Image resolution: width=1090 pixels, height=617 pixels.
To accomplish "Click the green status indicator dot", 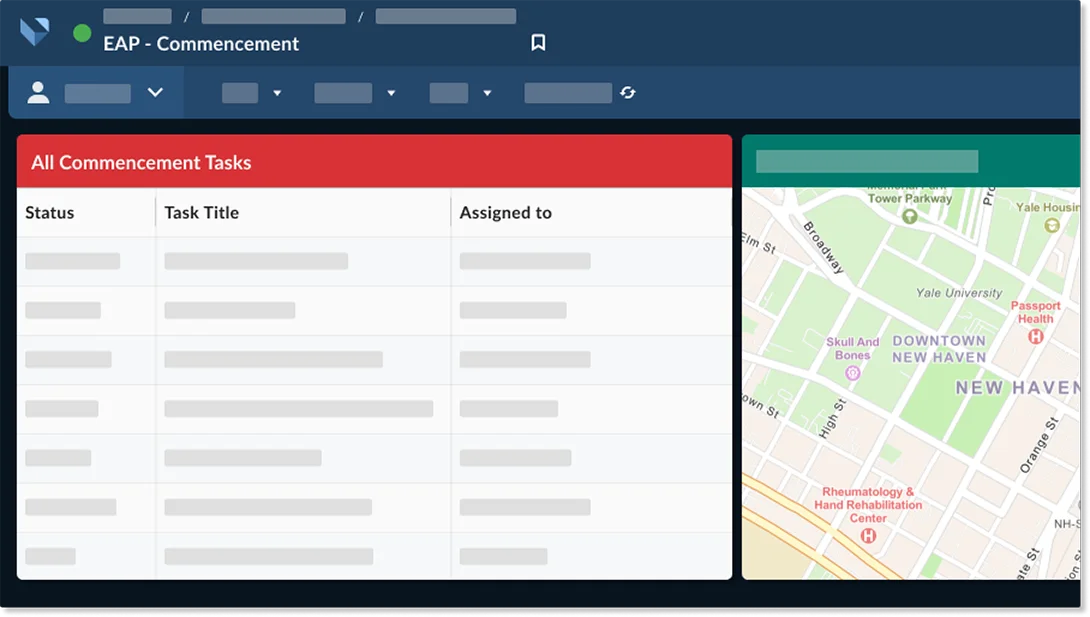I will click(x=82, y=33).
